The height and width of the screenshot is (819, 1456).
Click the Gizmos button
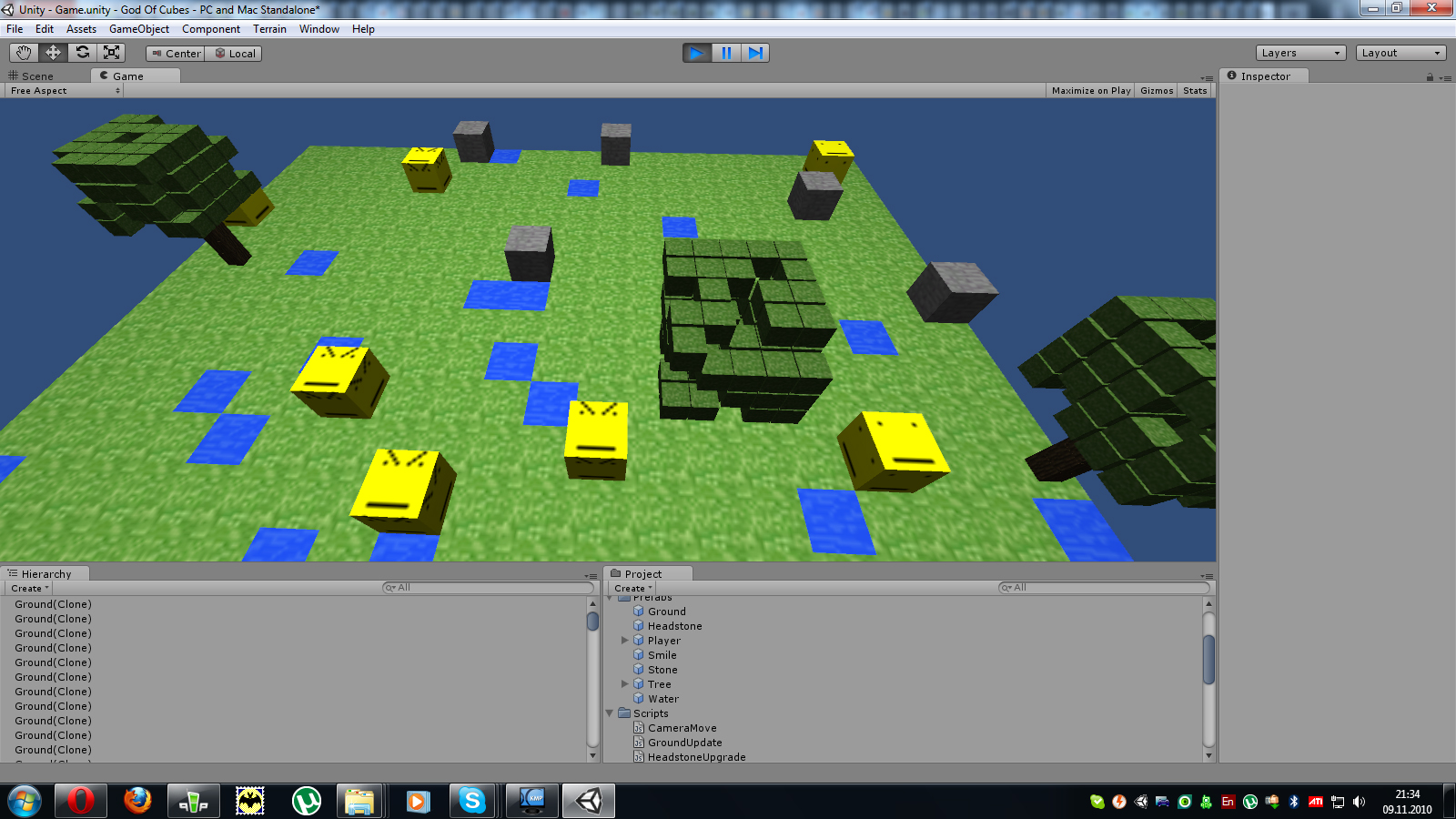tap(1157, 91)
